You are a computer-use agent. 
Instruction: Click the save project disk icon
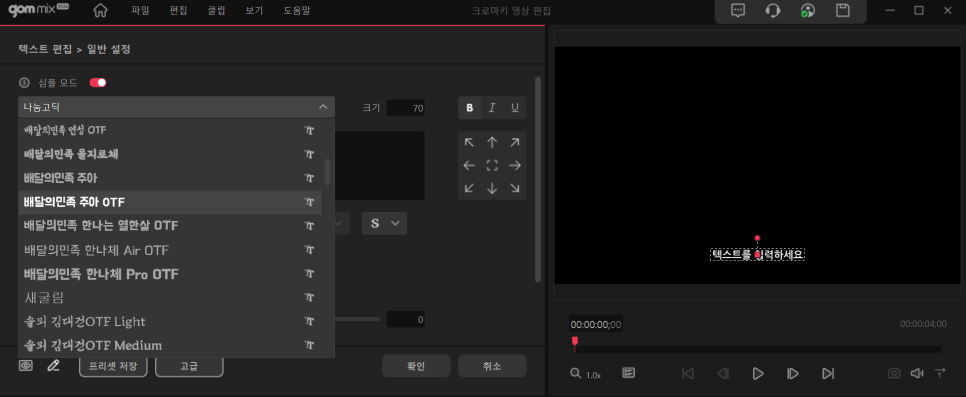842,10
